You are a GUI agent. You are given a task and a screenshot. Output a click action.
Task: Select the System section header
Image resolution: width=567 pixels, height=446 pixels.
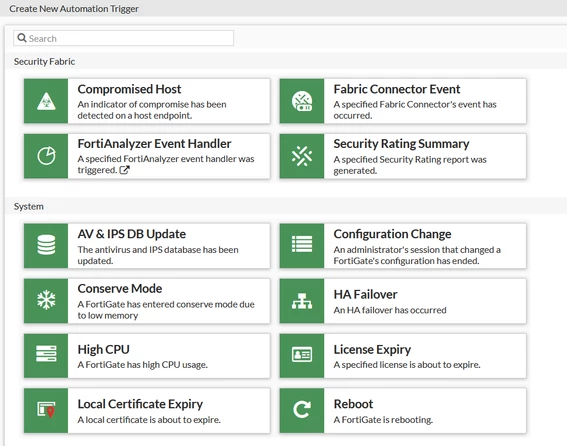tap(29, 207)
